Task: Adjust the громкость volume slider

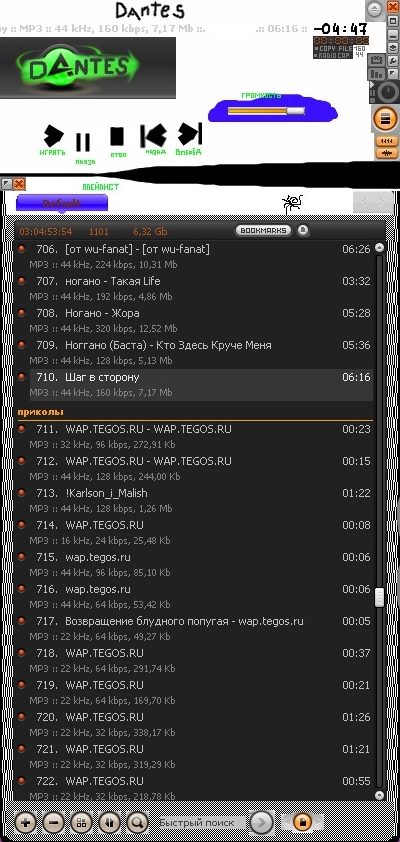Action: (266, 111)
